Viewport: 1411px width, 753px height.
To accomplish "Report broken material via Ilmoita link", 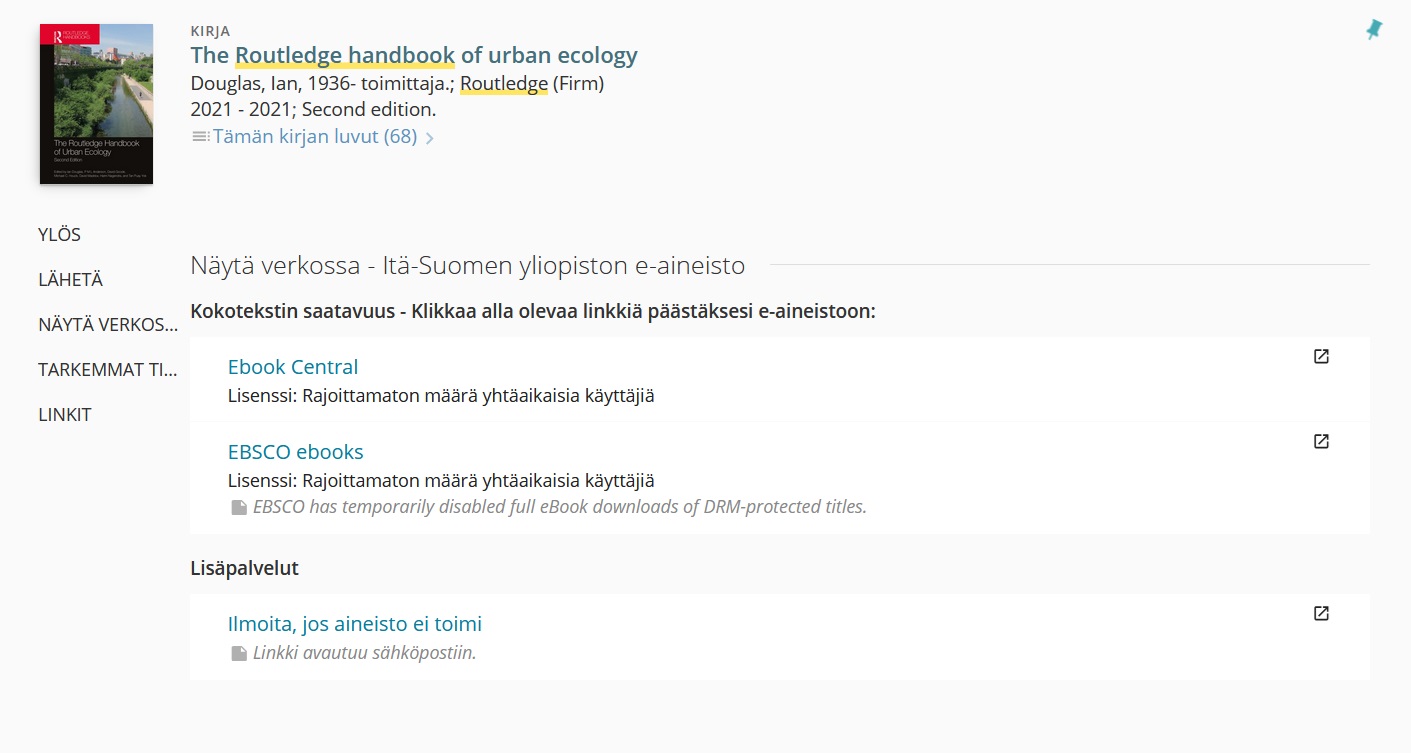I will click(354, 623).
